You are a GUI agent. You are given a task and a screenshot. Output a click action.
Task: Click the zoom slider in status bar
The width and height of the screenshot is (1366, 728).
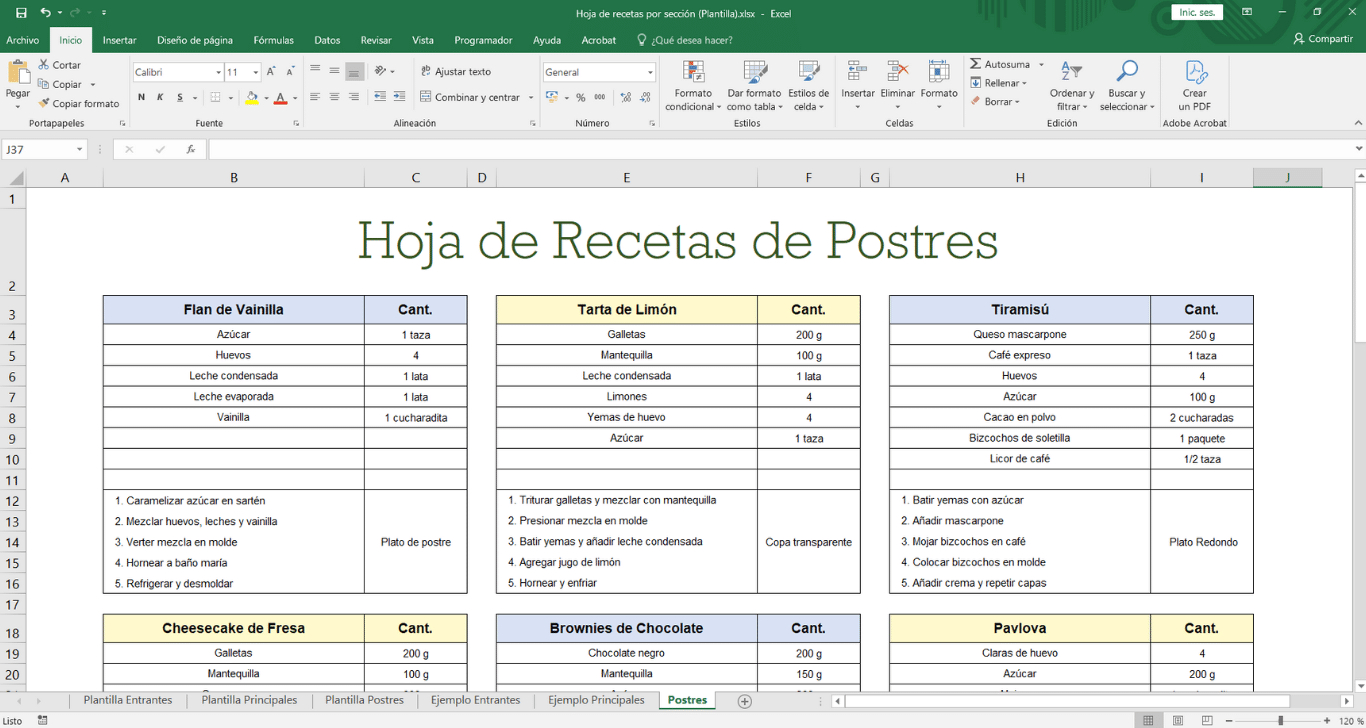point(1280,720)
